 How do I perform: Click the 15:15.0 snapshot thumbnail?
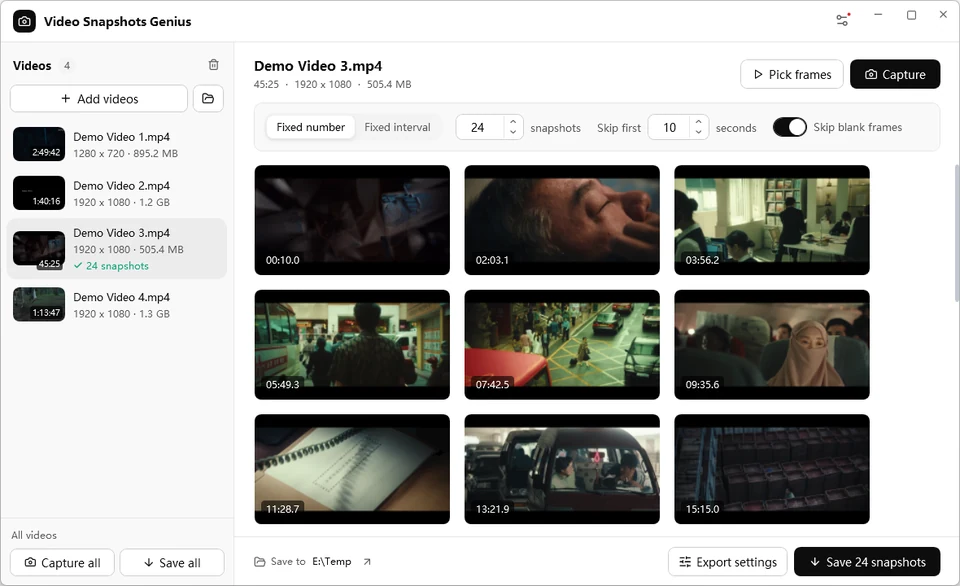click(771, 469)
